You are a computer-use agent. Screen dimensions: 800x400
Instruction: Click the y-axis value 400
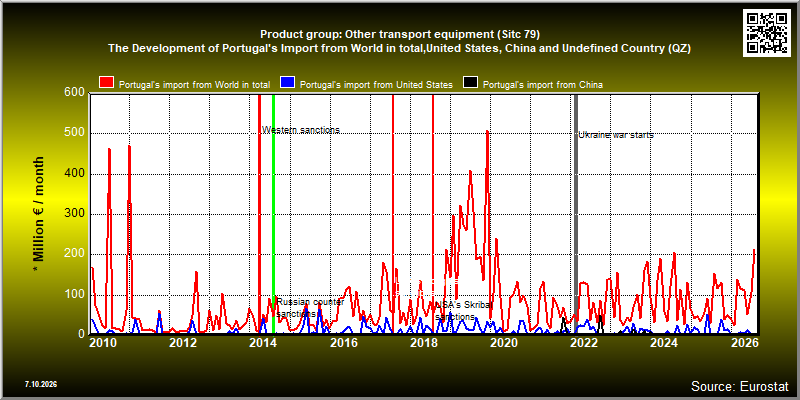click(74, 173)
